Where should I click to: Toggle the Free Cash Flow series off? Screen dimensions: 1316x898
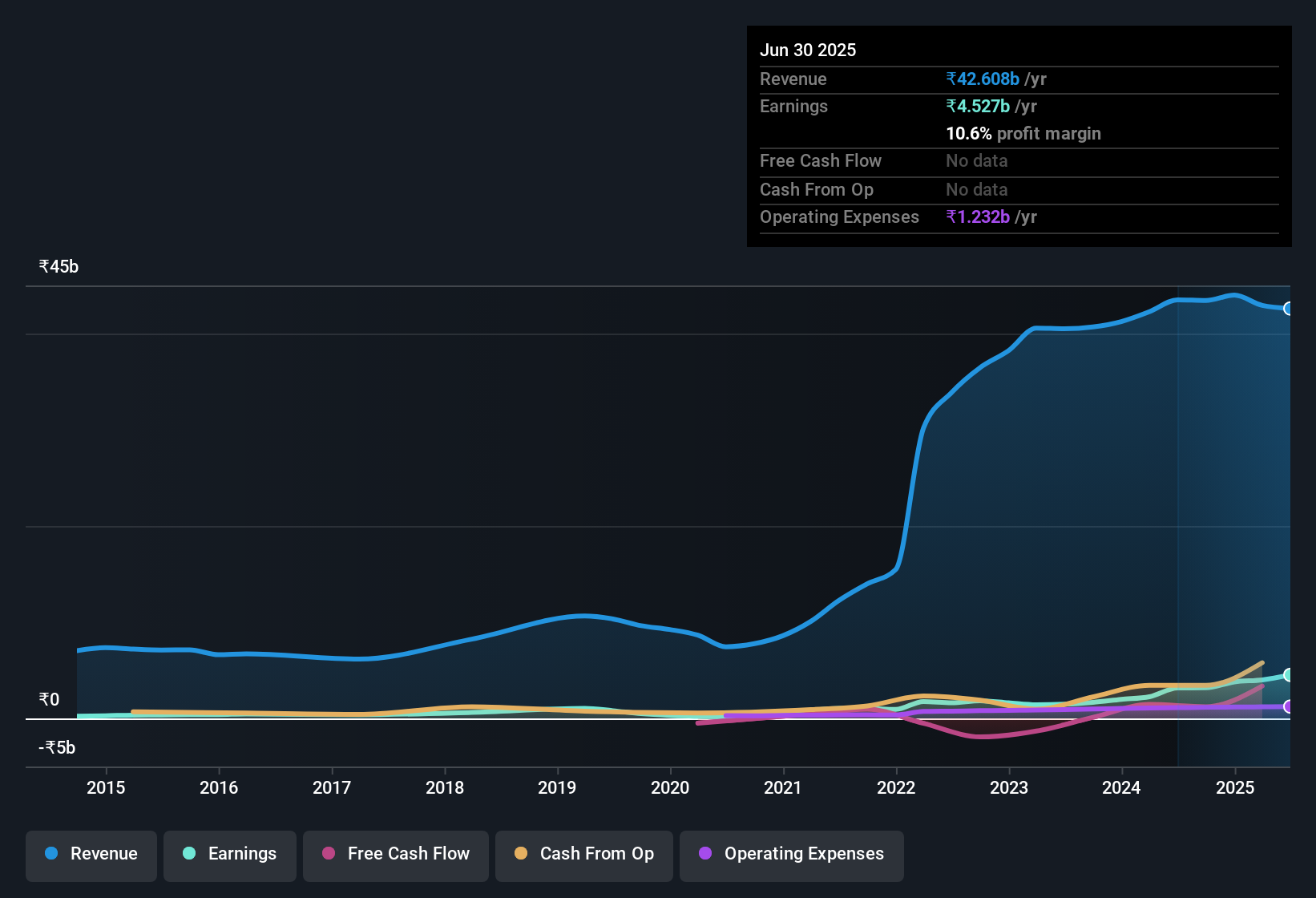point(395,855)
